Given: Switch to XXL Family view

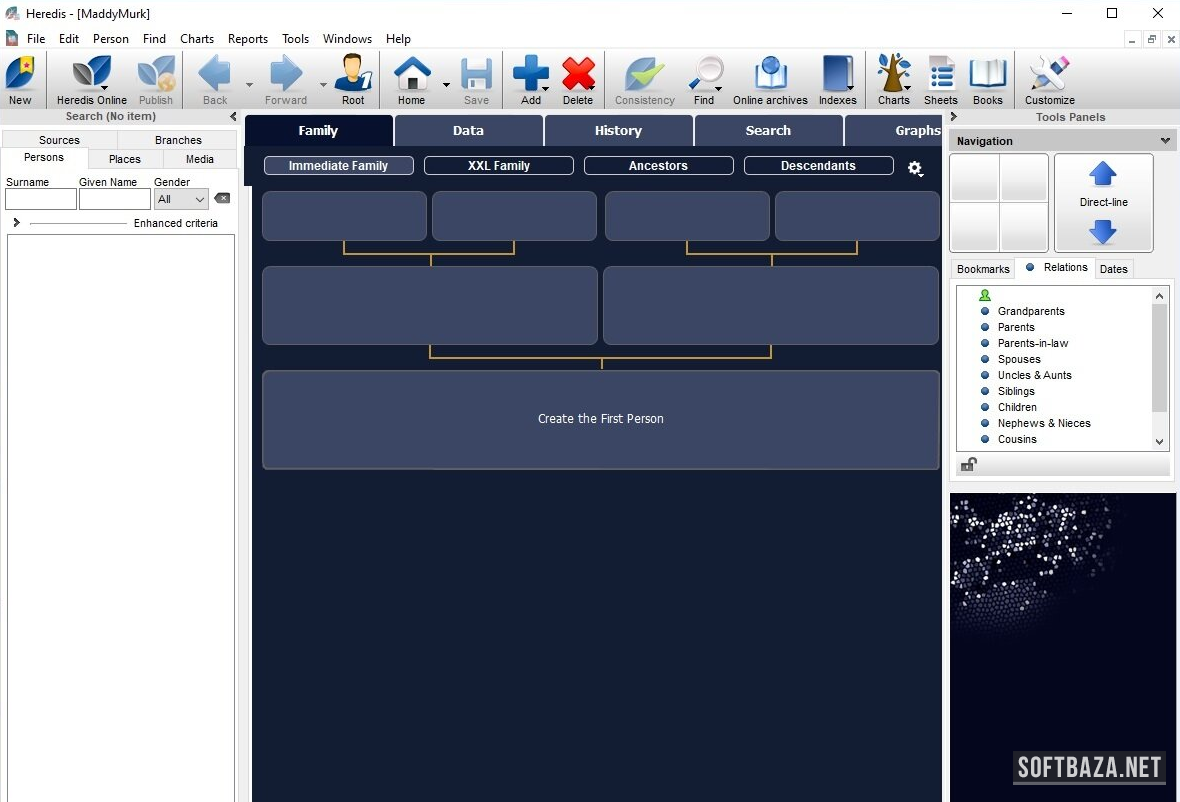Looking at the screenshot, I should (498, 166).
